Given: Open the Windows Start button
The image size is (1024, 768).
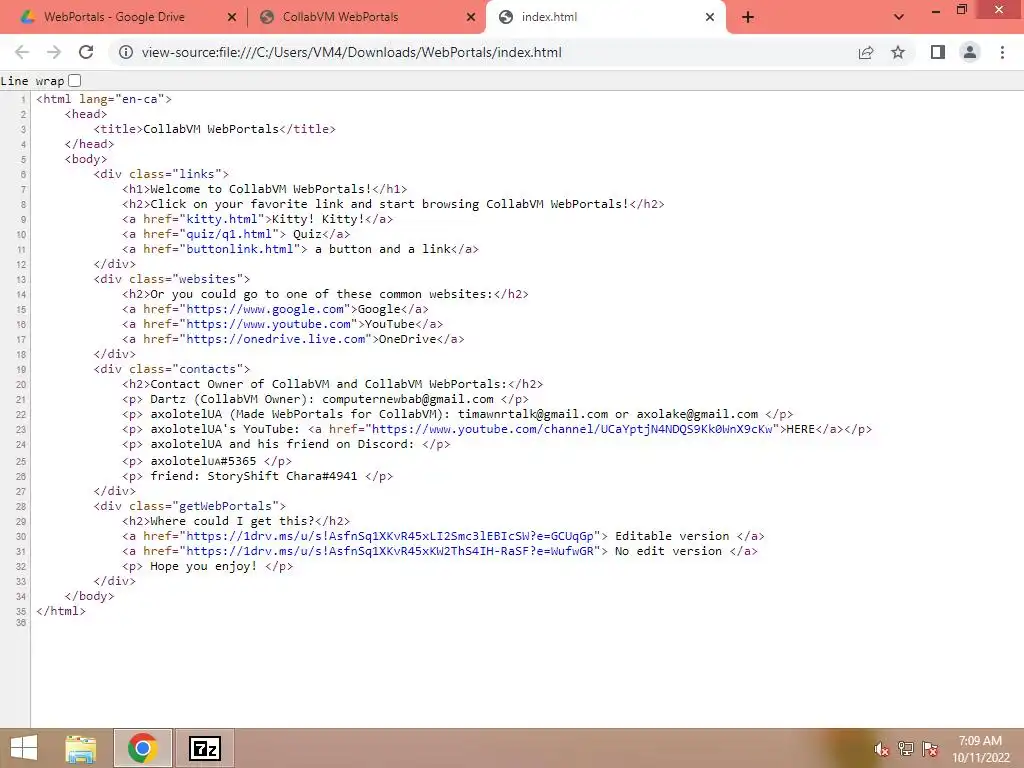Looking at the screenshot, I should click(24, 748).
